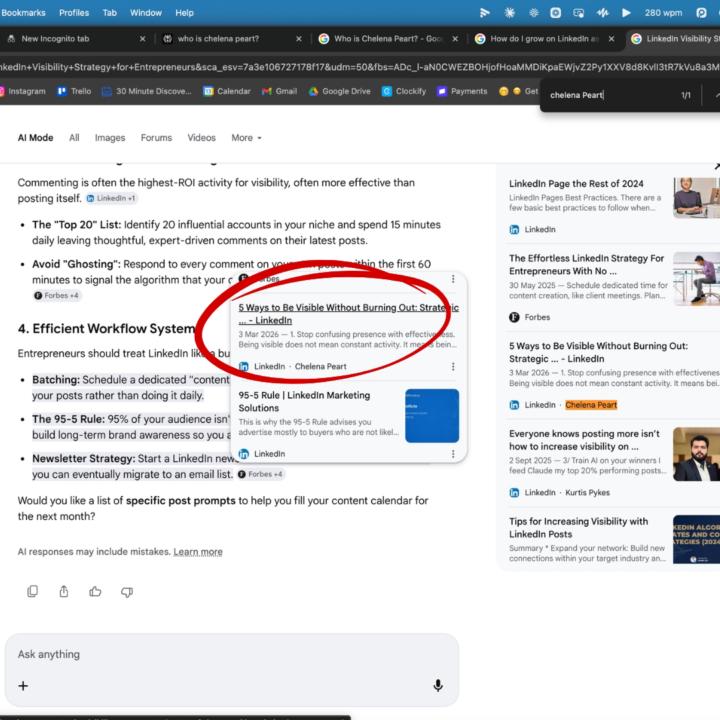Close the New Incognito tab
This screenshot has width=720, height=720.
pos(142,39)
